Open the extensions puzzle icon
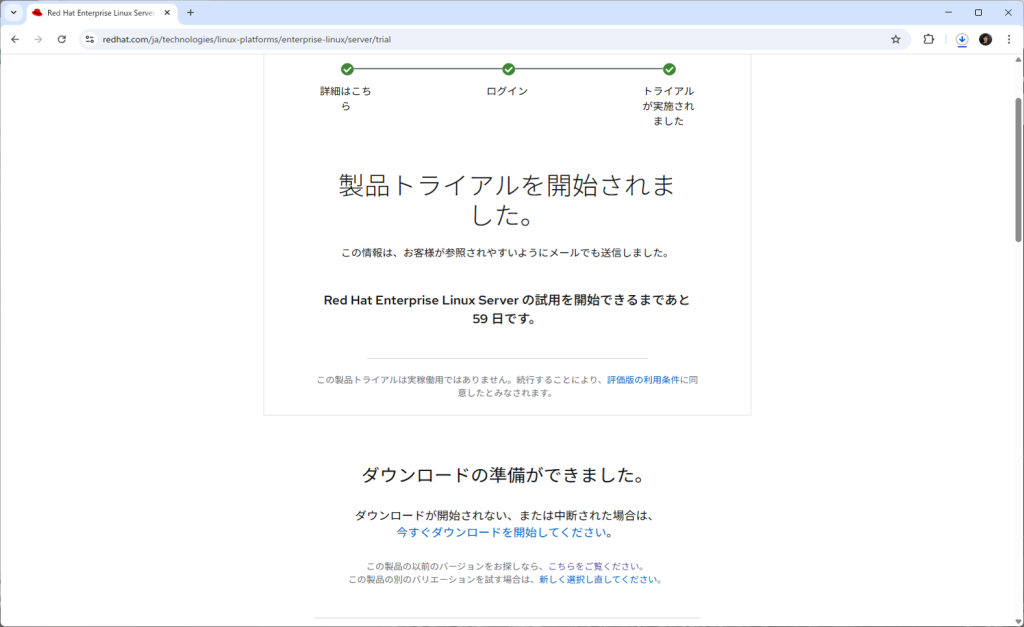This screenshot has height=627, width=1024. [x=928, y=39]
